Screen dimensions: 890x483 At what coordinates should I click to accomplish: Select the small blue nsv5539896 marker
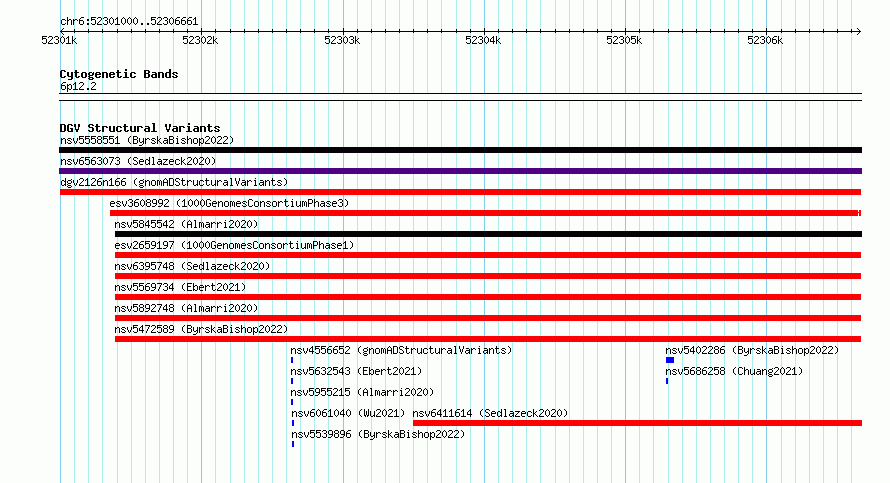293,444
